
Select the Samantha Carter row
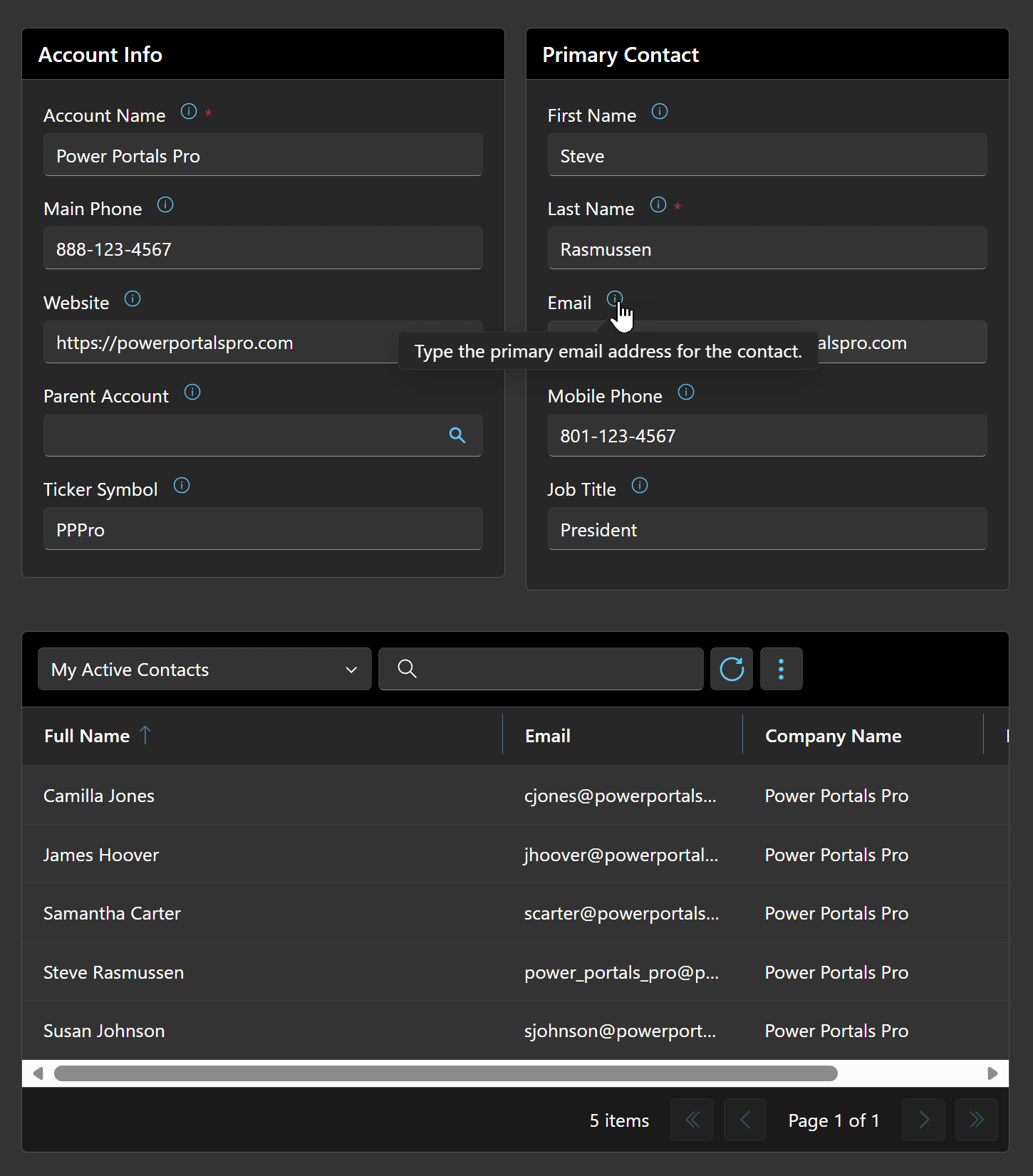tap(515, 913)
